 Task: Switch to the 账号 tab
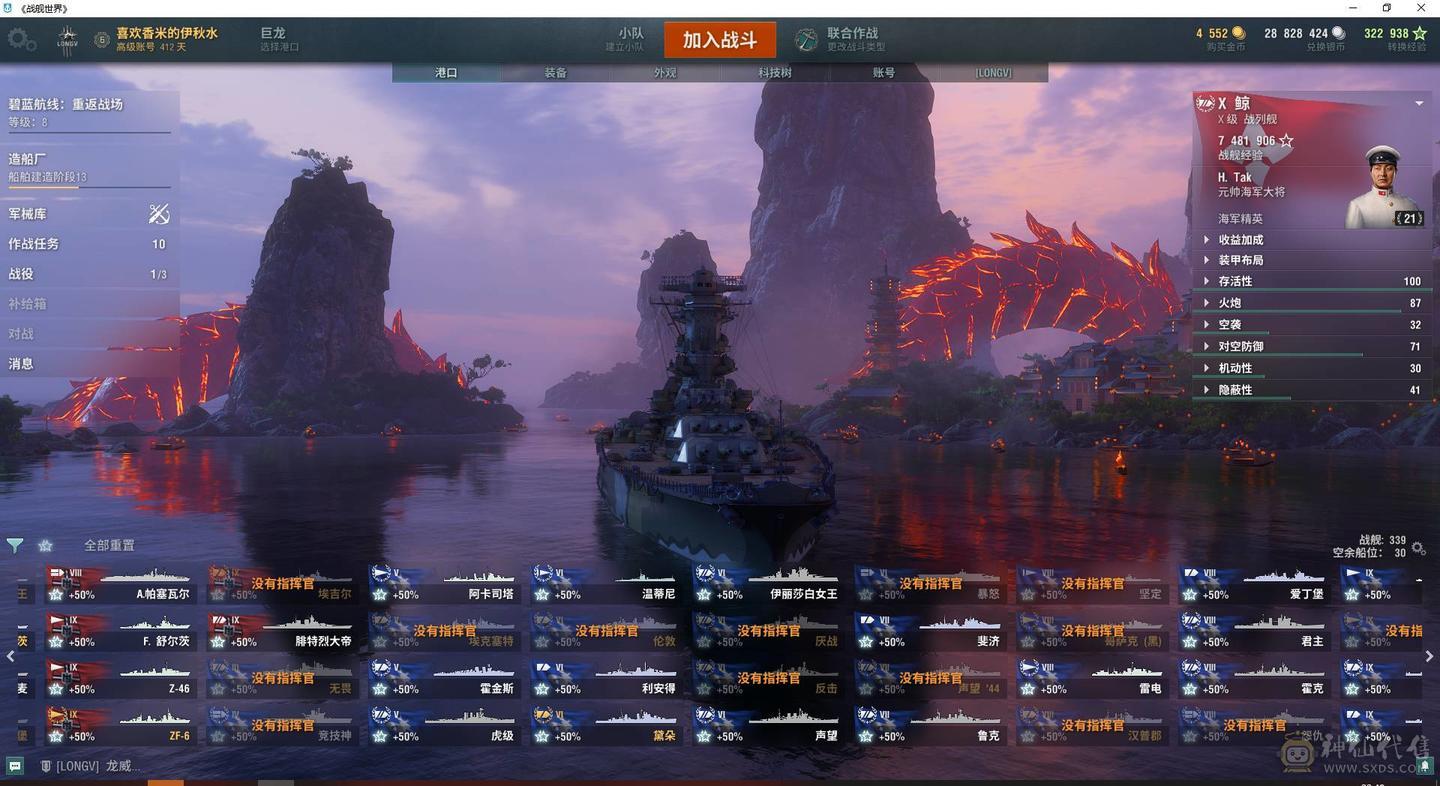[x=884, y=73]
